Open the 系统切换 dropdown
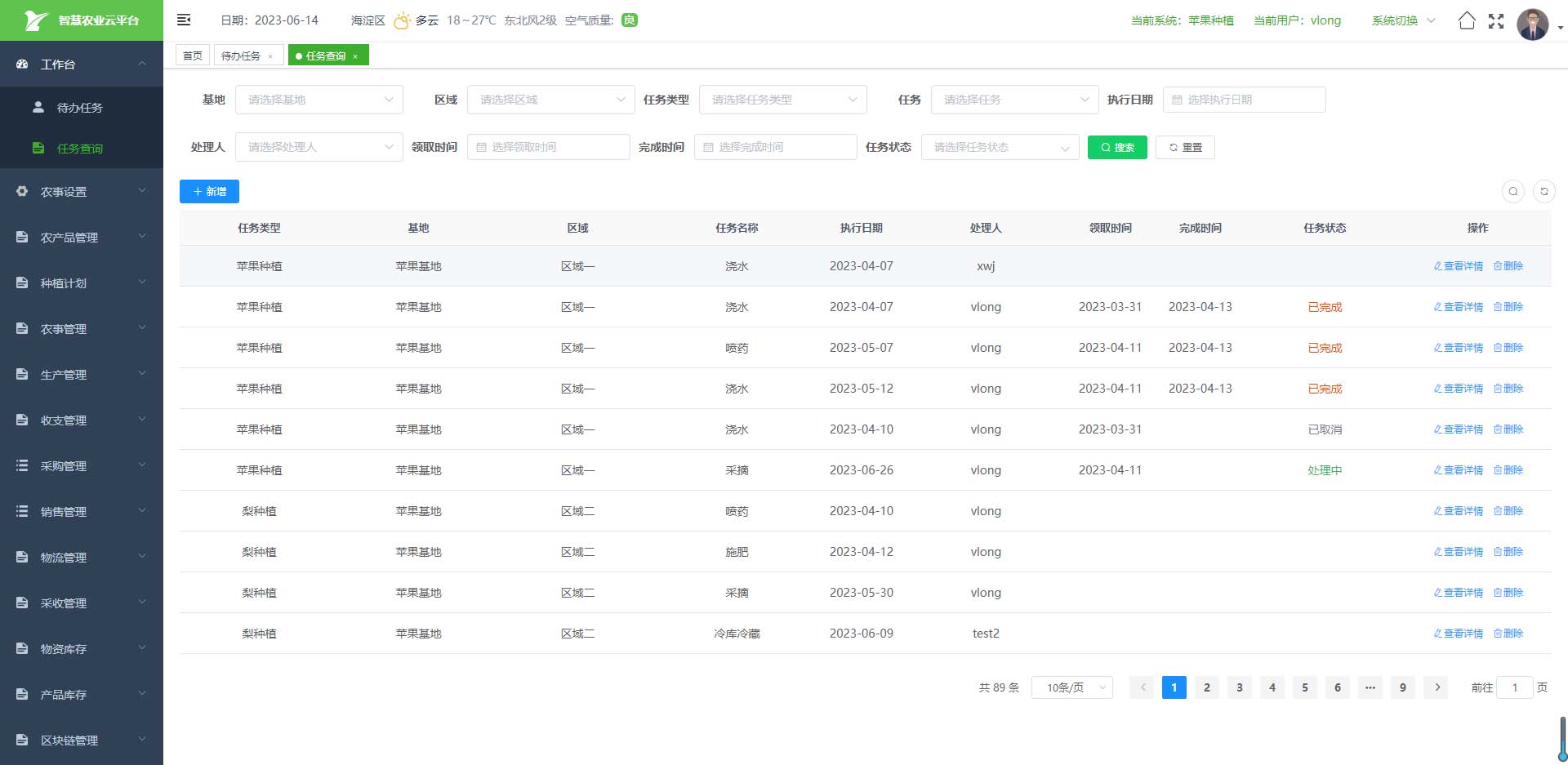The height and width of the screenshot is (765, 1568). tap(1403, 20)
